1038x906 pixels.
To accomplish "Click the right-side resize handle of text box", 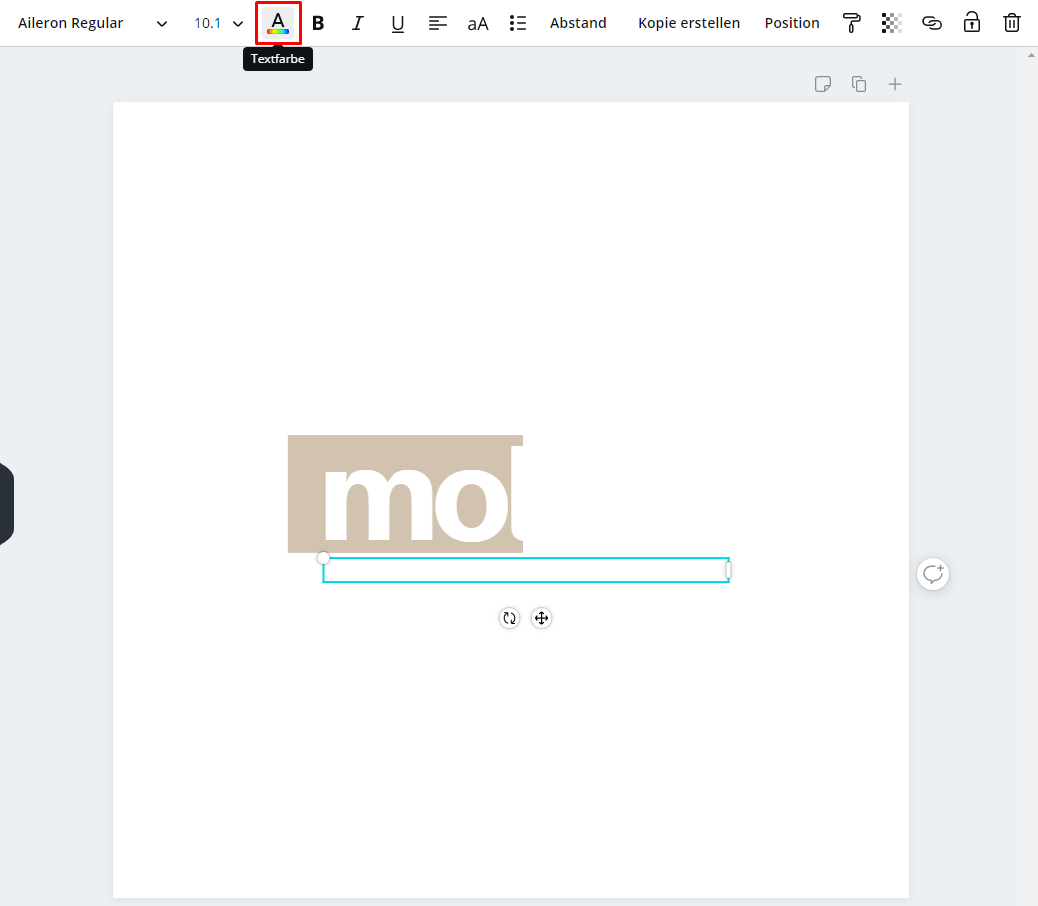I will coord(728,570).
